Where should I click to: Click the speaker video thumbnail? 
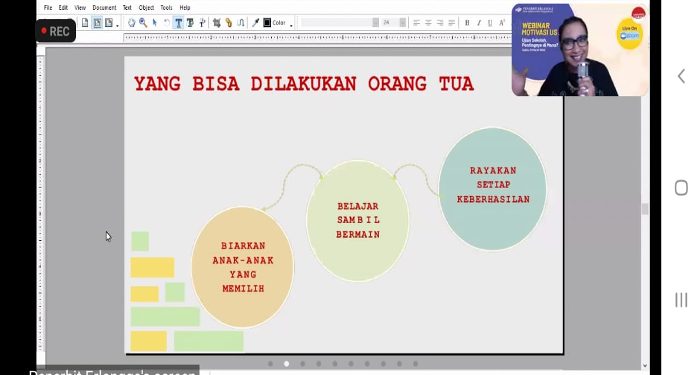click(580, 50)
